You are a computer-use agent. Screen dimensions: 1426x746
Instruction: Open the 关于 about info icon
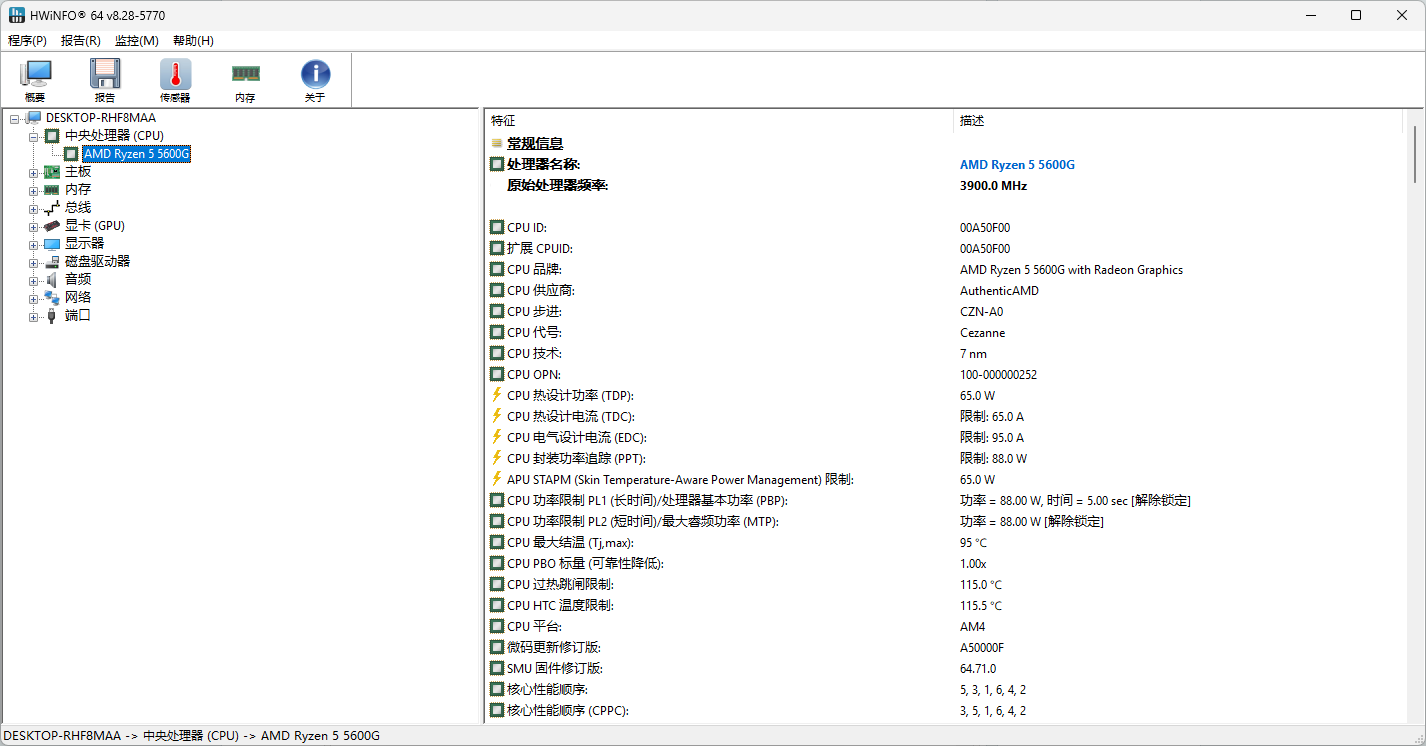(x=315, y=74)
